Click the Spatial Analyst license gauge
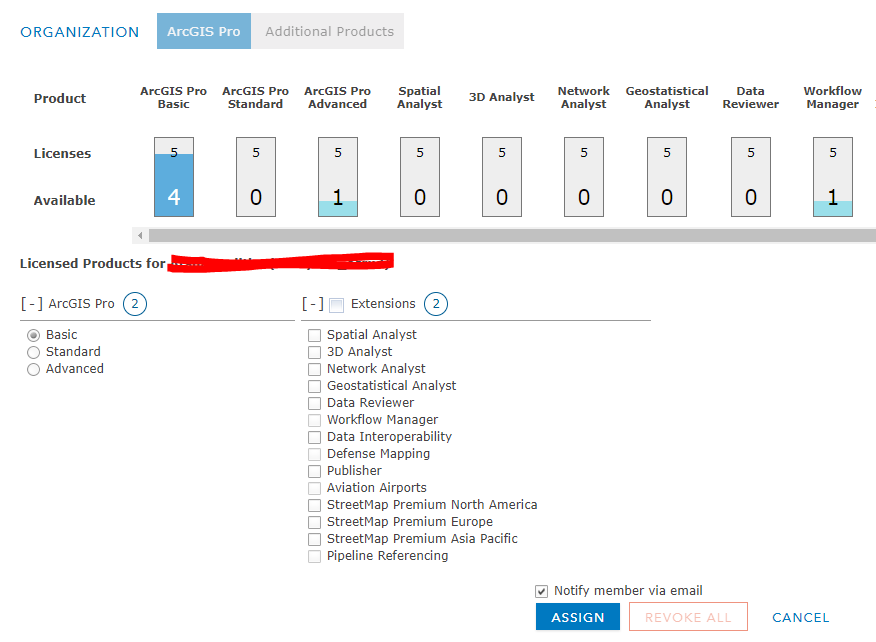The height and width of the screenshot is (642, 876). click(420, 177)
